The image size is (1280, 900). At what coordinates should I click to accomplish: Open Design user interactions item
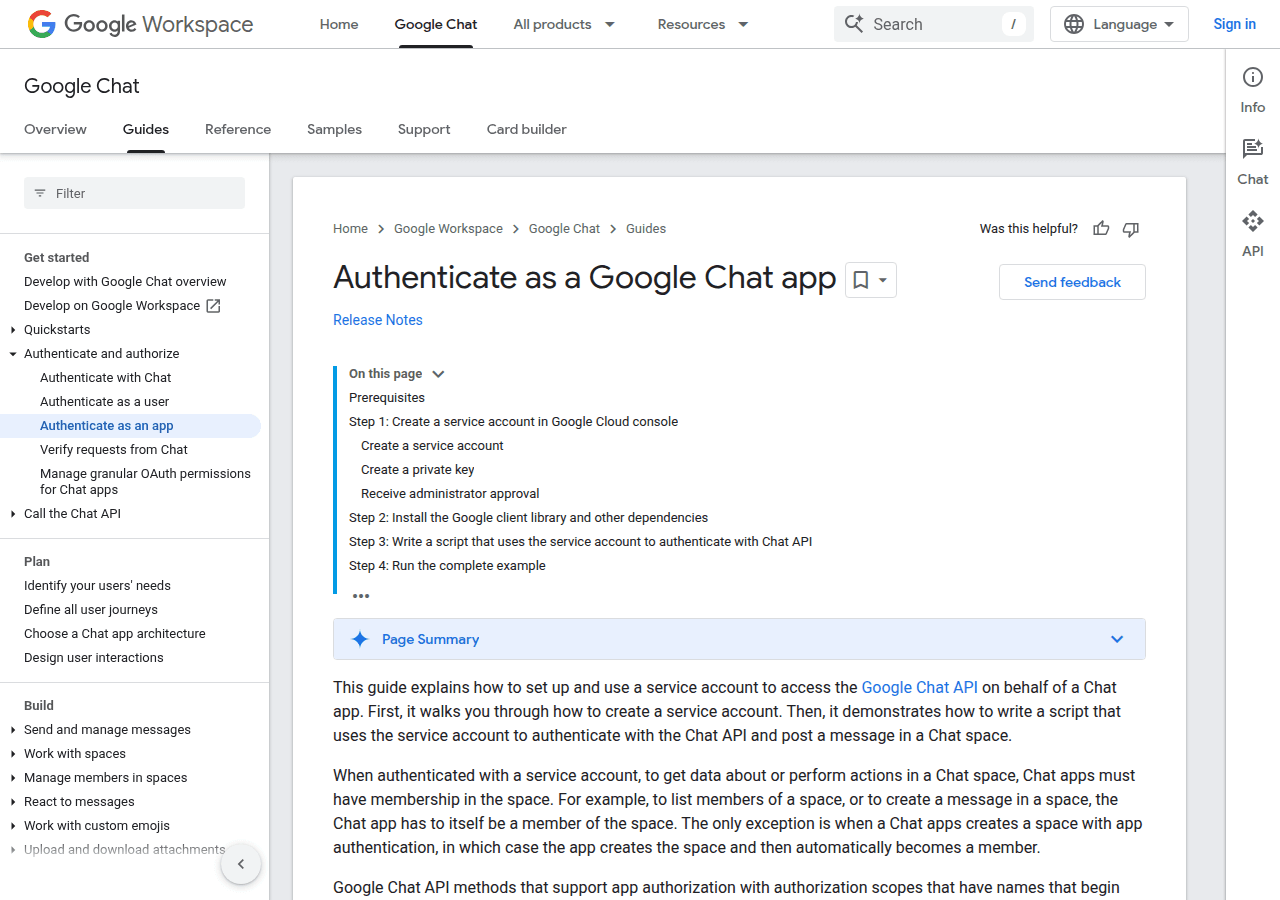94,658
